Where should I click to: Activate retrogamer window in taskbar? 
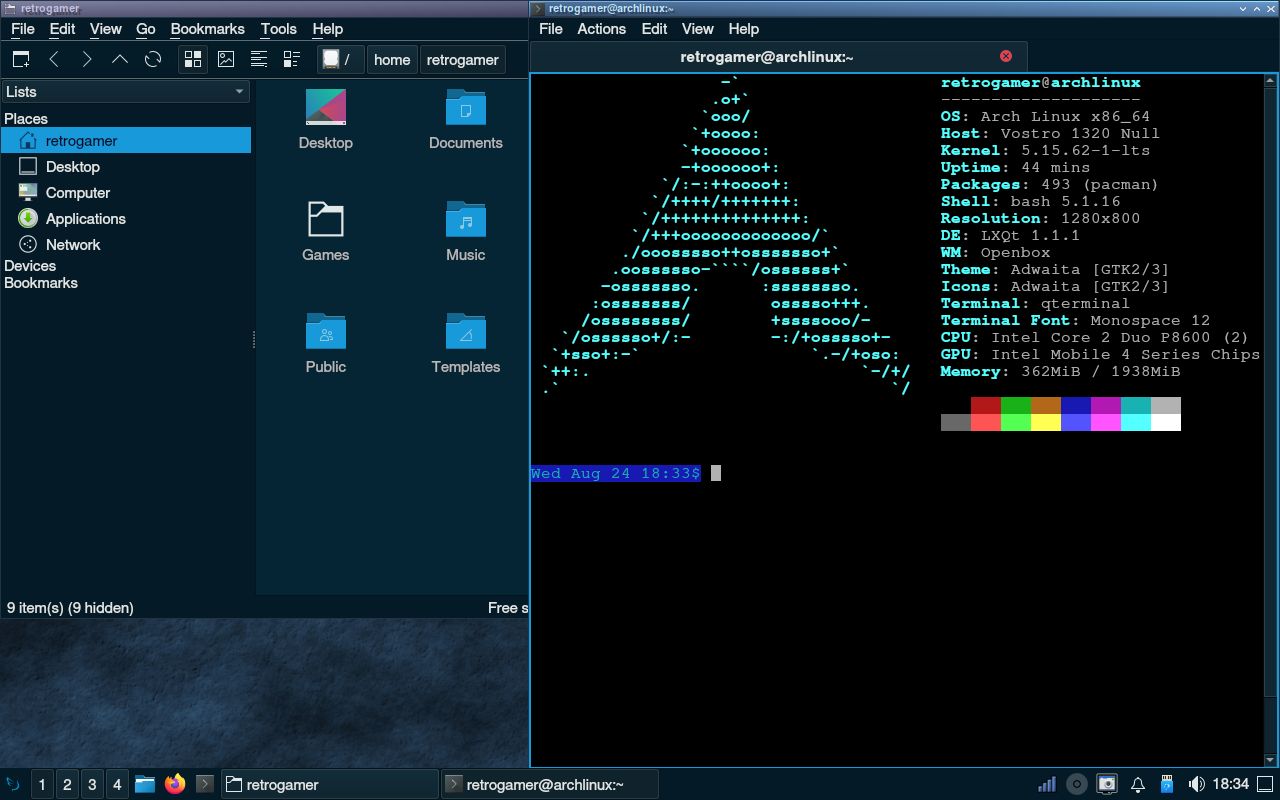pos(329,785)
